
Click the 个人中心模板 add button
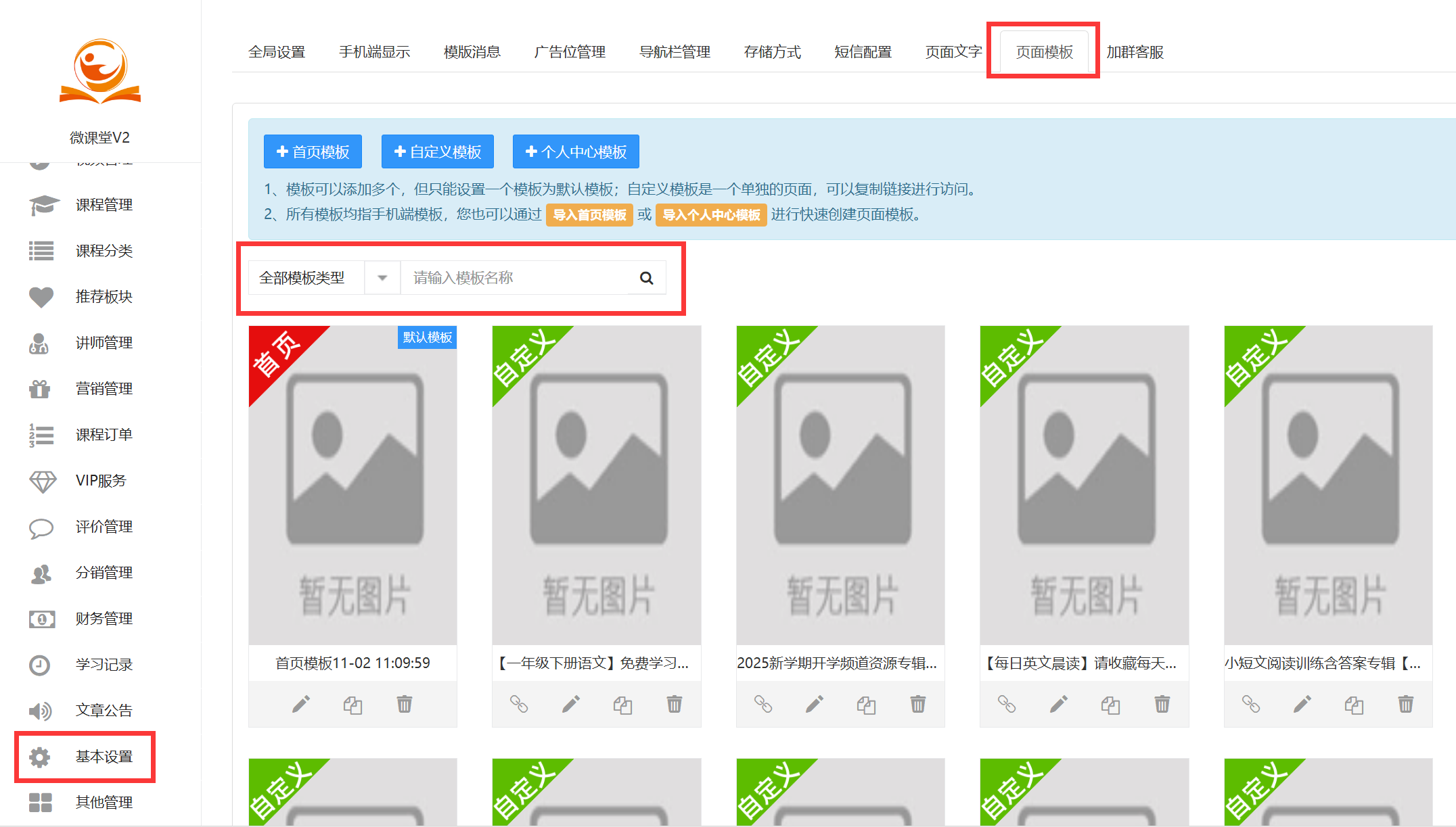[576, 151]
